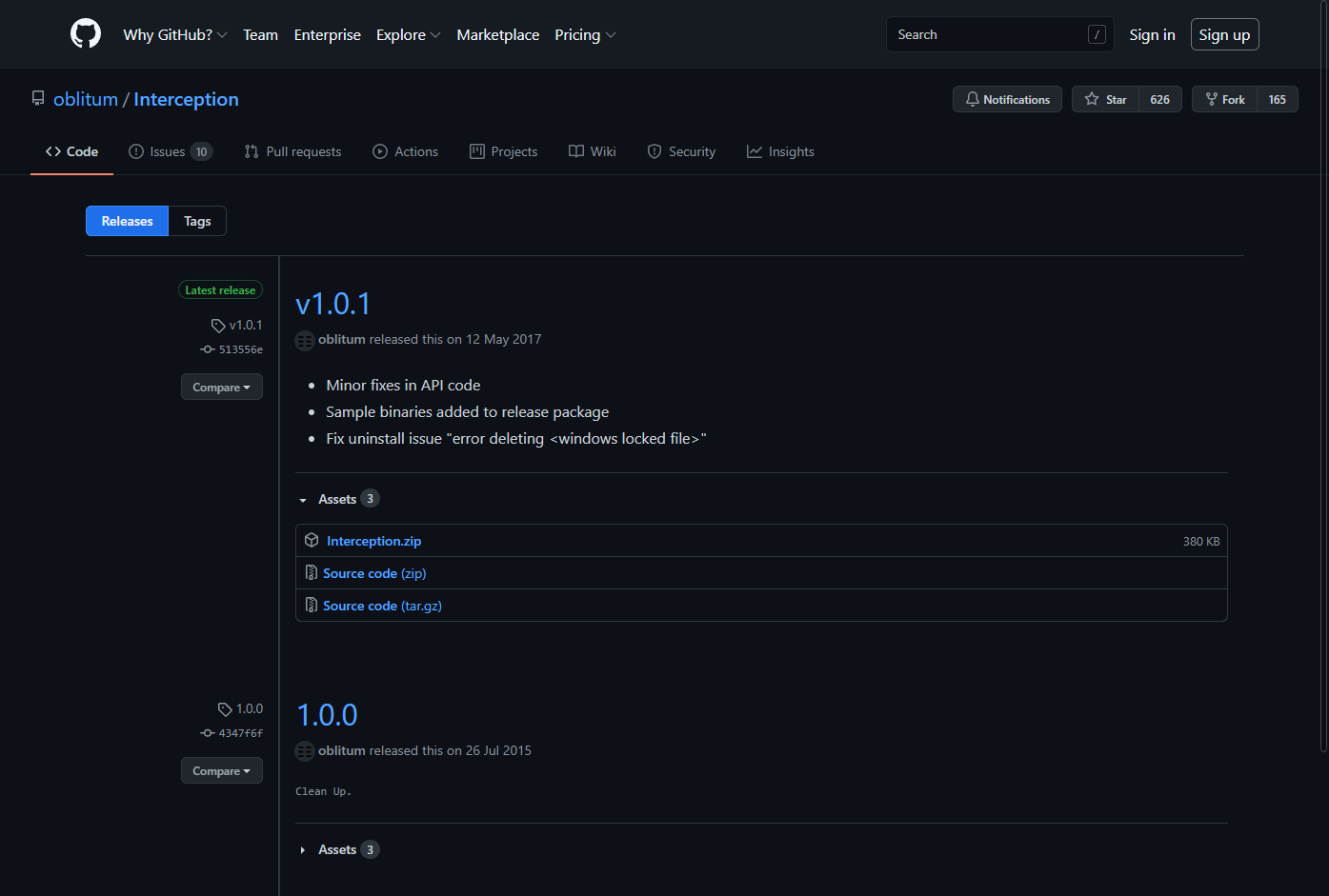
Task: Click the Issues circle icon
Action: (136, 151)
